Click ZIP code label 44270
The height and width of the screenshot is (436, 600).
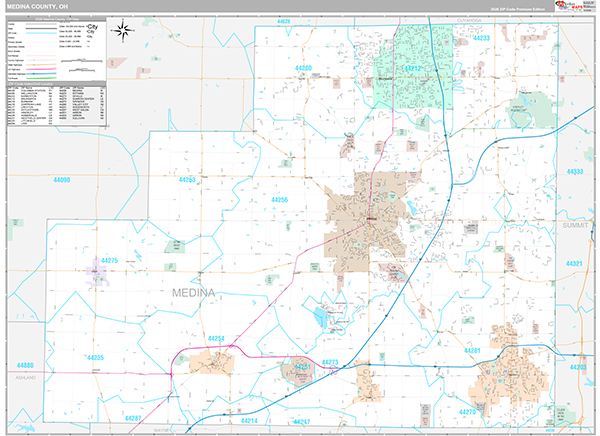(x=467, y=412)
